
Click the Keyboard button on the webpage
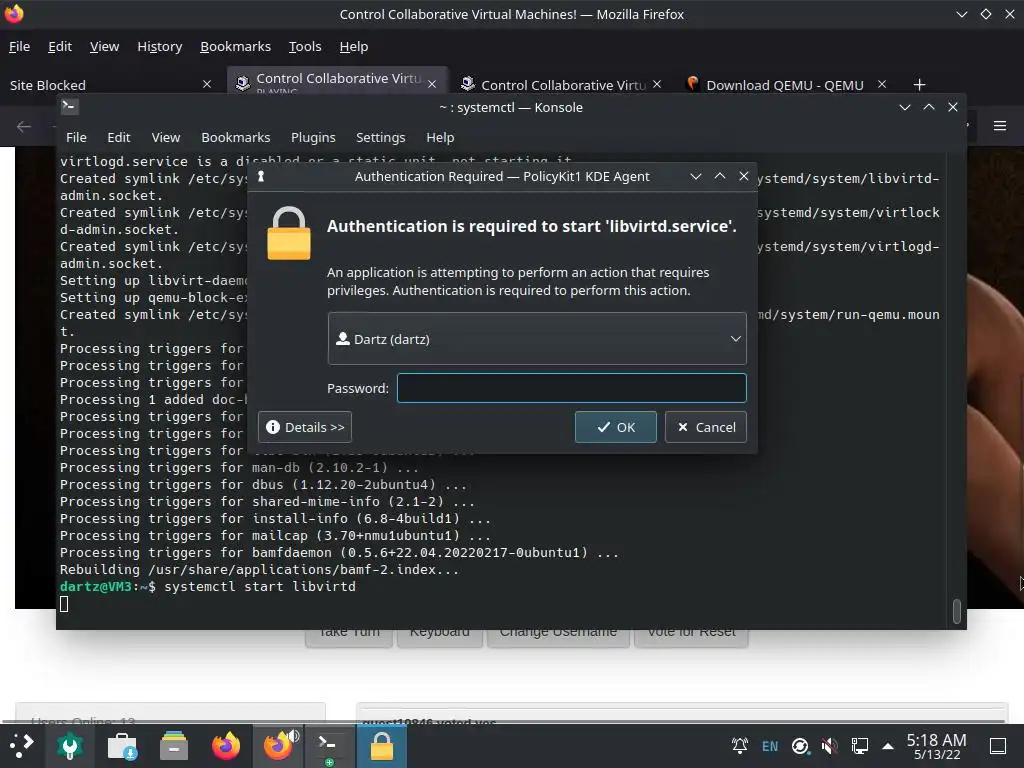click(440, 635)
